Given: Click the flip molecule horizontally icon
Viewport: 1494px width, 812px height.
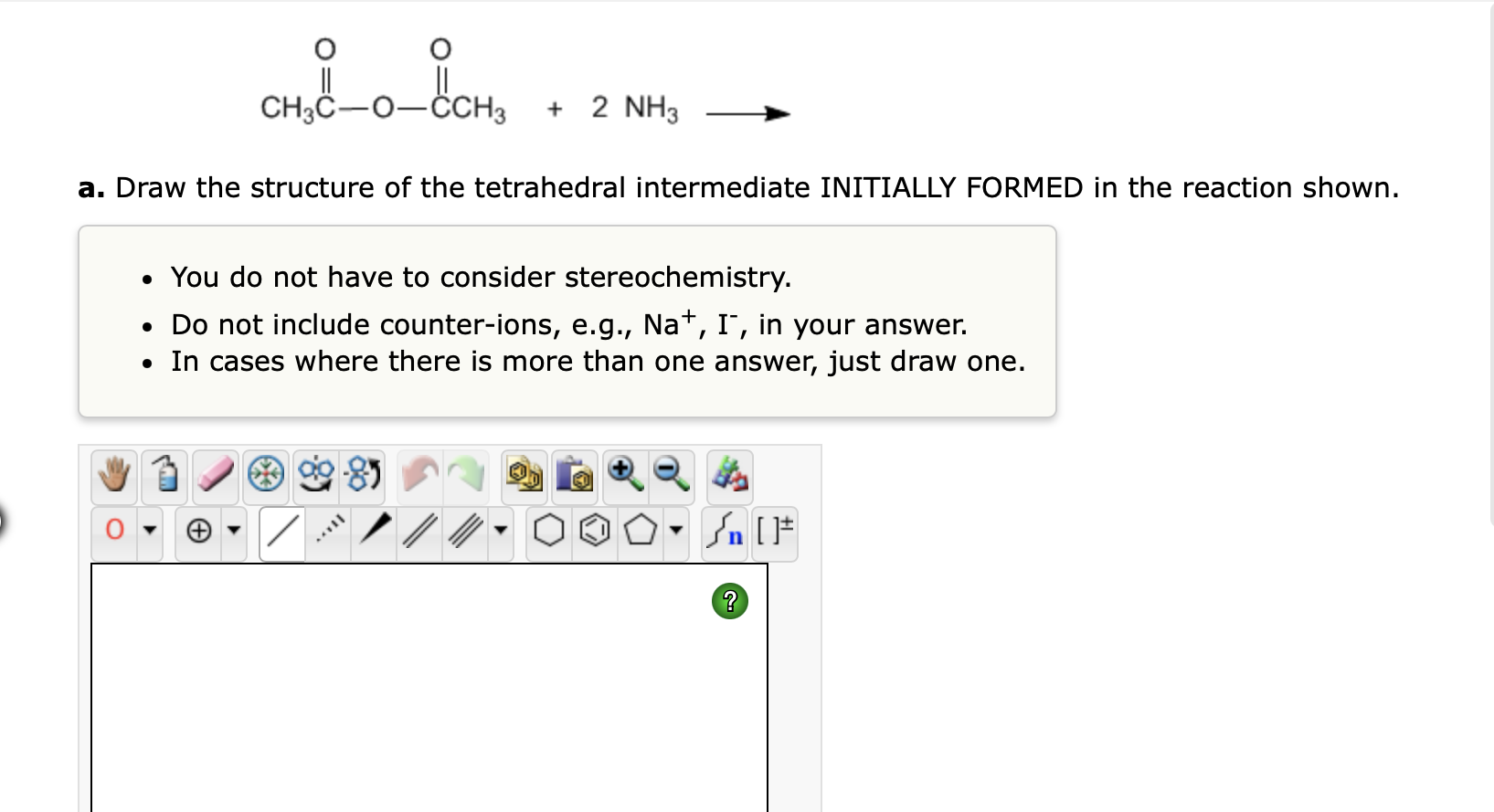Looking at the screenshot, I should (316, 477).
